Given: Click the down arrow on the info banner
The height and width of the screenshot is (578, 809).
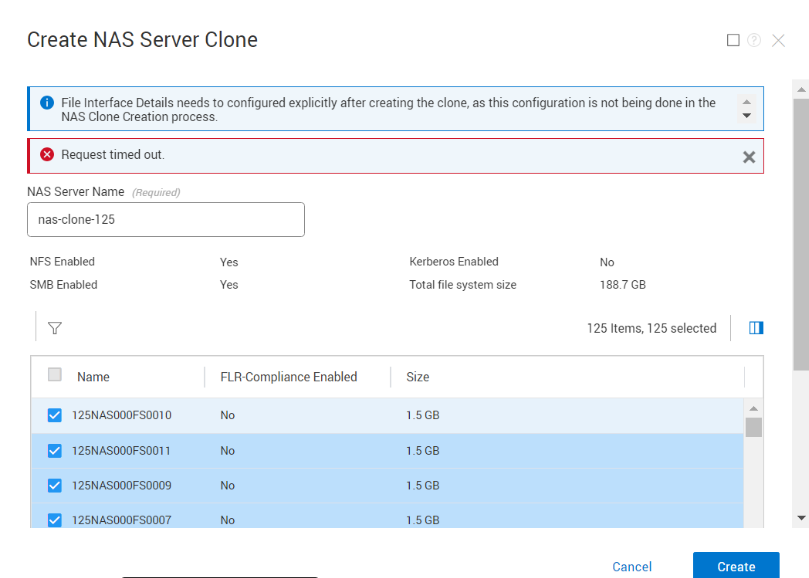Looking at the screenshot, I should [746, 115].
